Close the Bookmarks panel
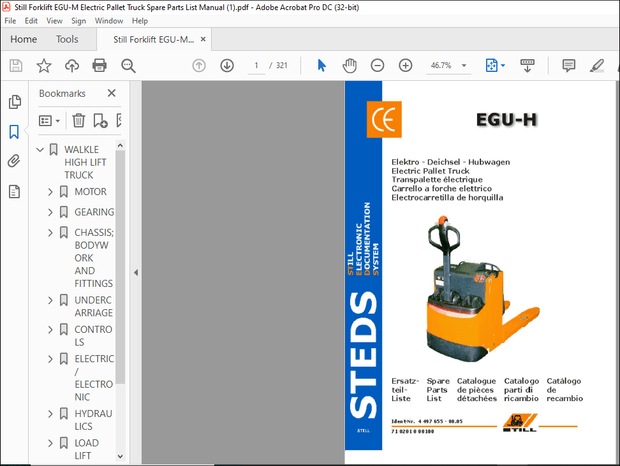Viewport: 620px width, 466px height. pyautogui.click(x=112, y=93)
